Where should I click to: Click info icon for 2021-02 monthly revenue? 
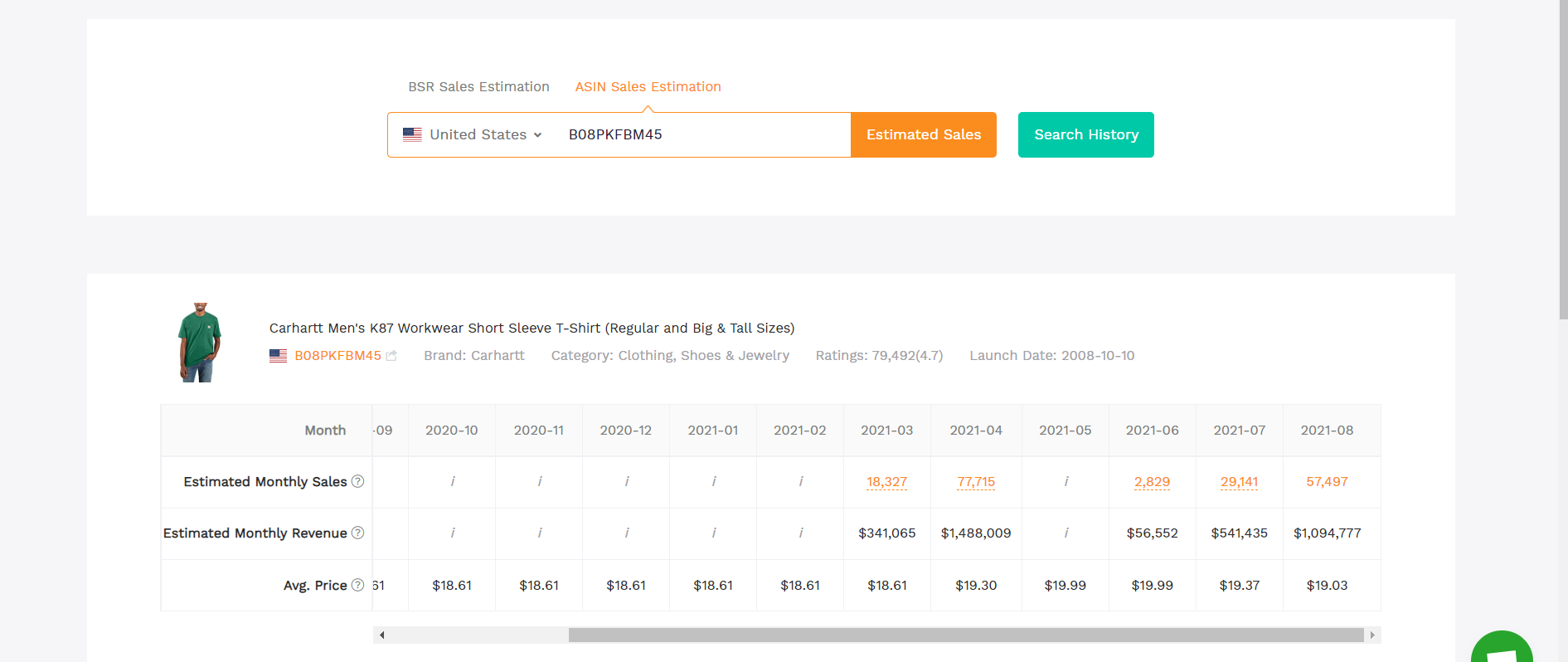tap(801, 533)
